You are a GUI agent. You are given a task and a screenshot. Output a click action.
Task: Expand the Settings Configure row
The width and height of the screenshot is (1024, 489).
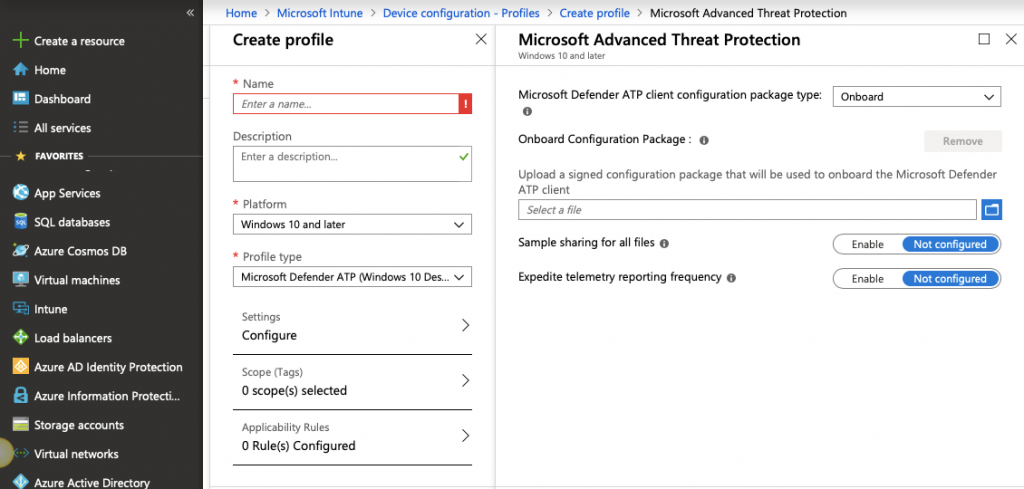pos(352,326)
